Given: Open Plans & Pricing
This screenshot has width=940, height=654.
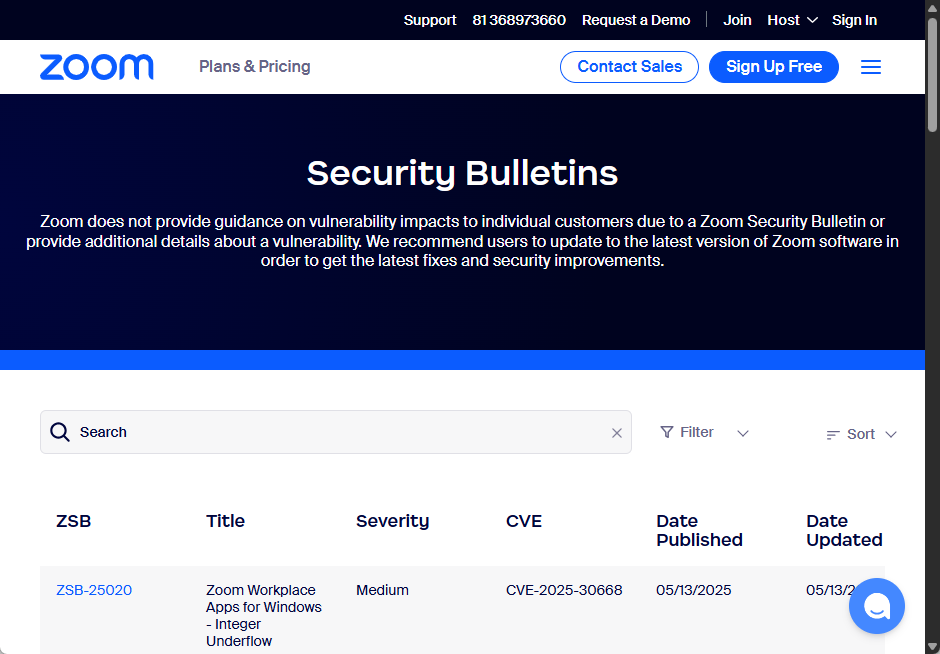Looking at the screenshot, I should point(255,67).
